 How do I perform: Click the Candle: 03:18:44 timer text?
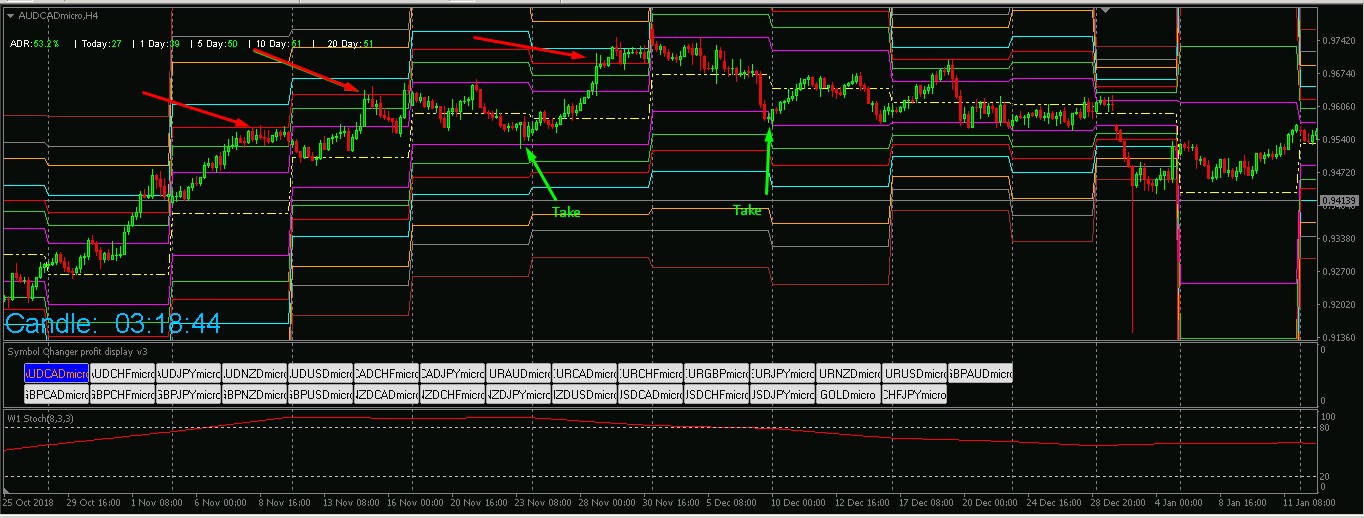point(113,323)
